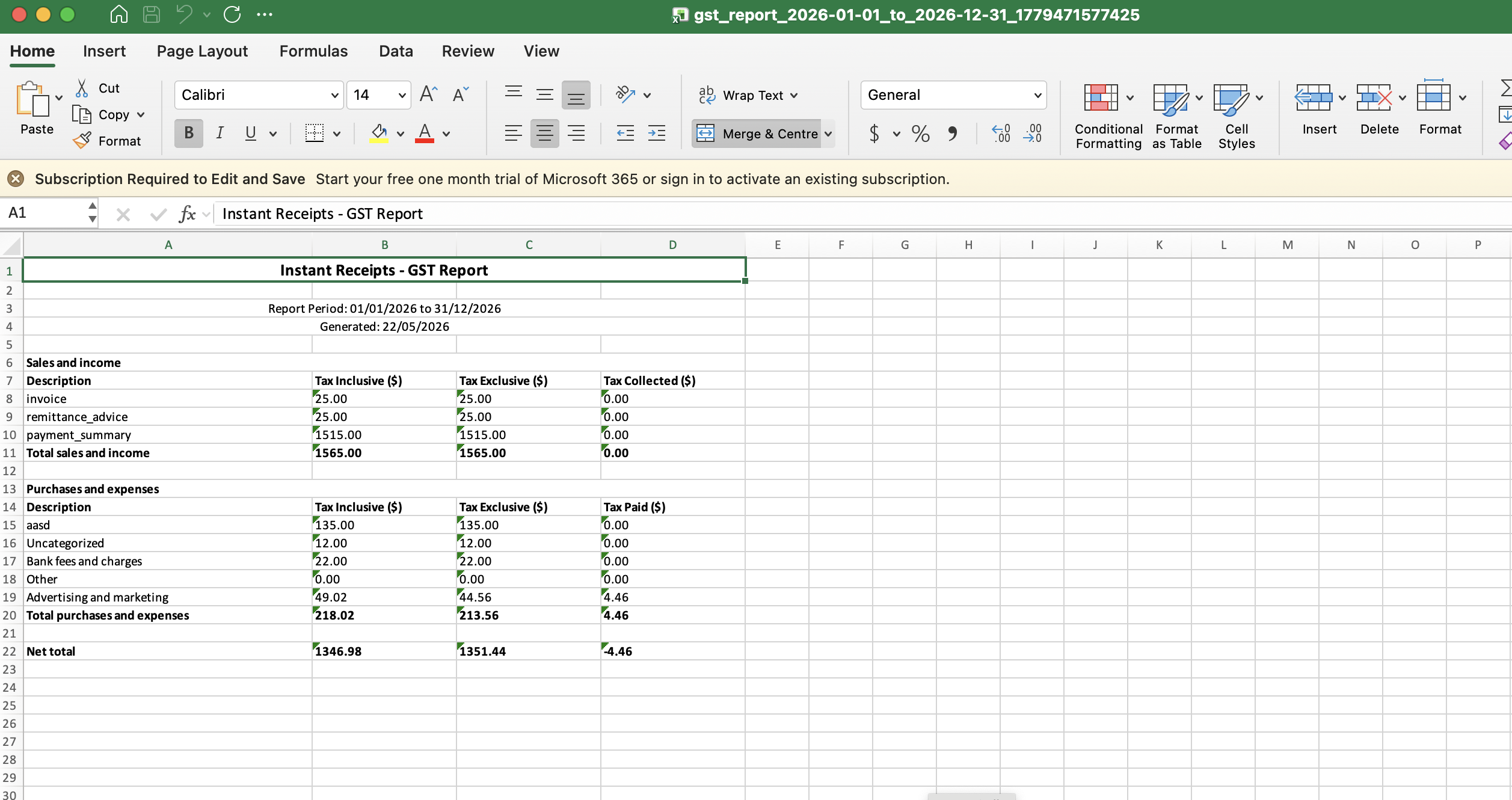This screenshot has height=800, width=1512.
Task: Open Cell Styles icon
Action: pos(1231,99)
